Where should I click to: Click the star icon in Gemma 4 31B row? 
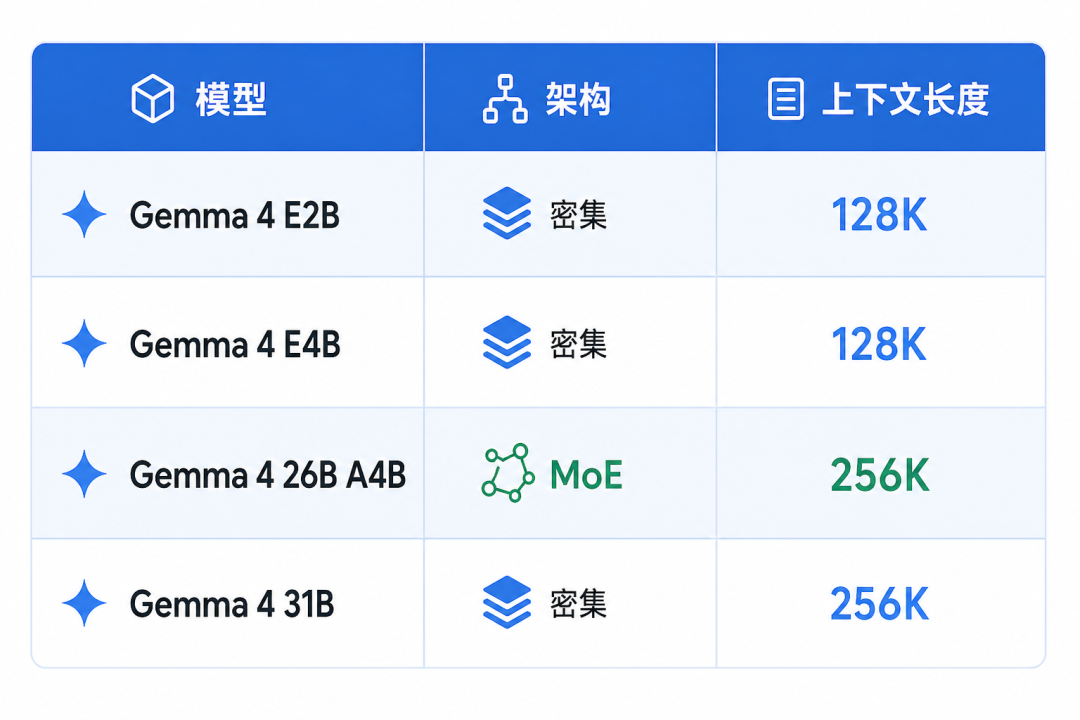(84, 603)
